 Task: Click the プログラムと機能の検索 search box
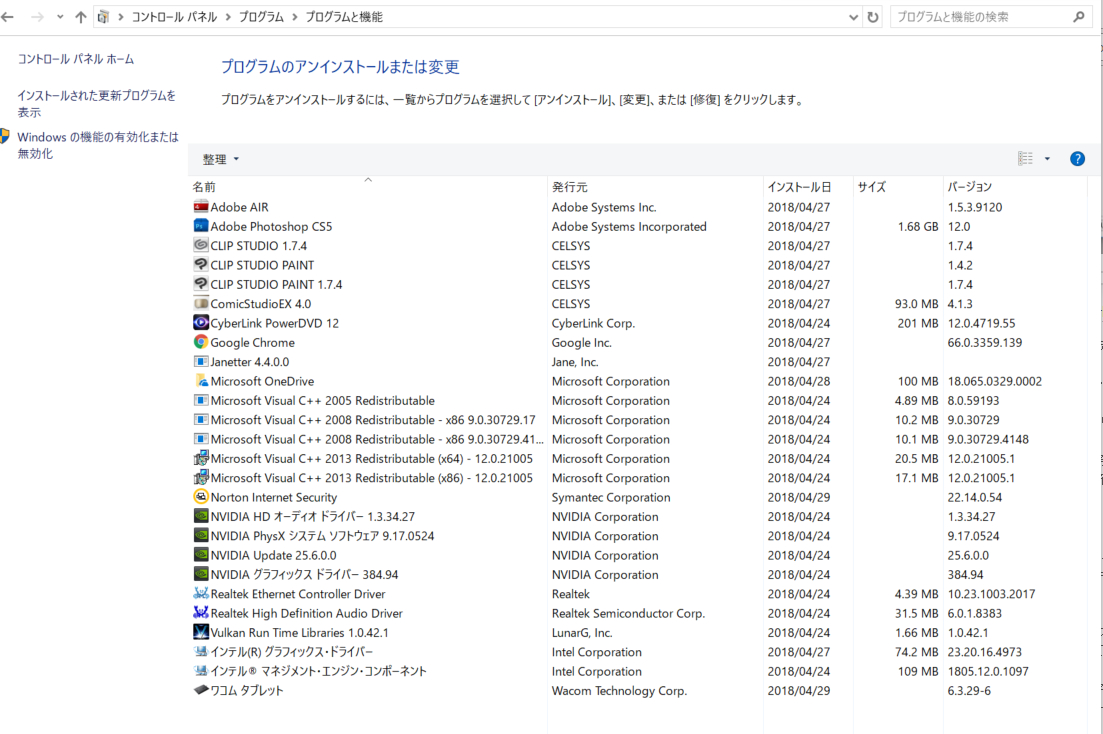pyautogui.click(x=980, y=17)
